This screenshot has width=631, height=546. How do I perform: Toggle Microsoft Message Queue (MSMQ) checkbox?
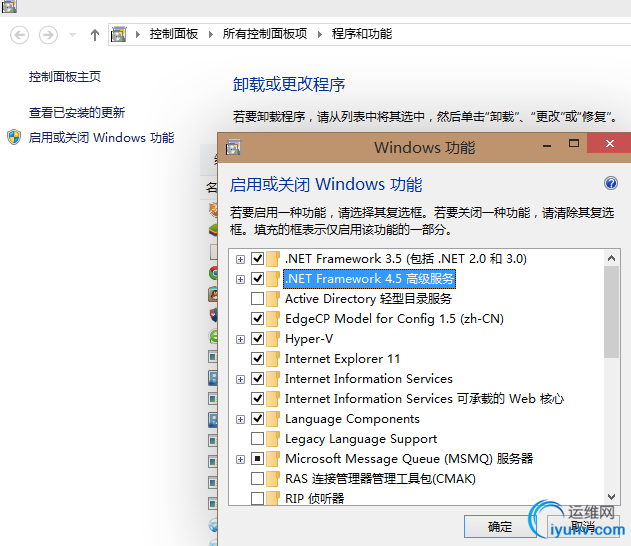coord(258,458)
